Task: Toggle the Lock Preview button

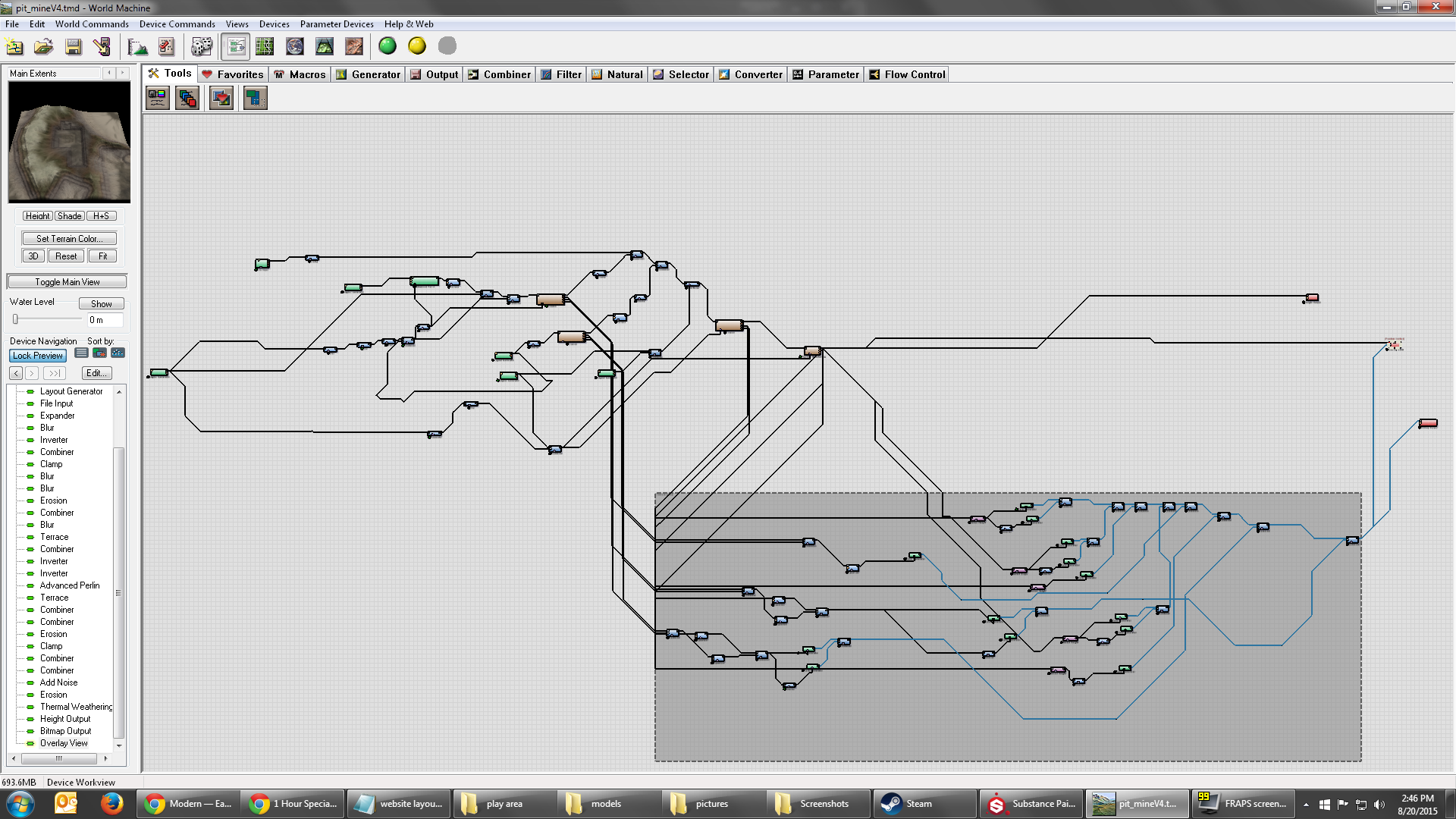Action: [38, 356]
